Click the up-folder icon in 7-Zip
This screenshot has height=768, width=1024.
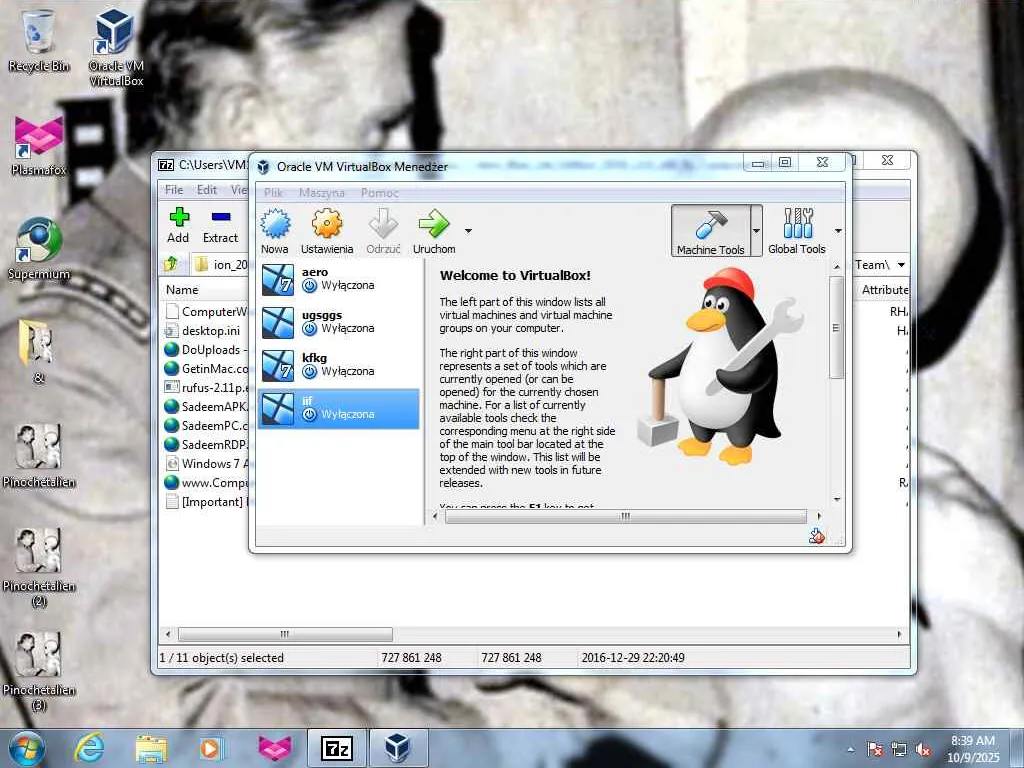171,264
